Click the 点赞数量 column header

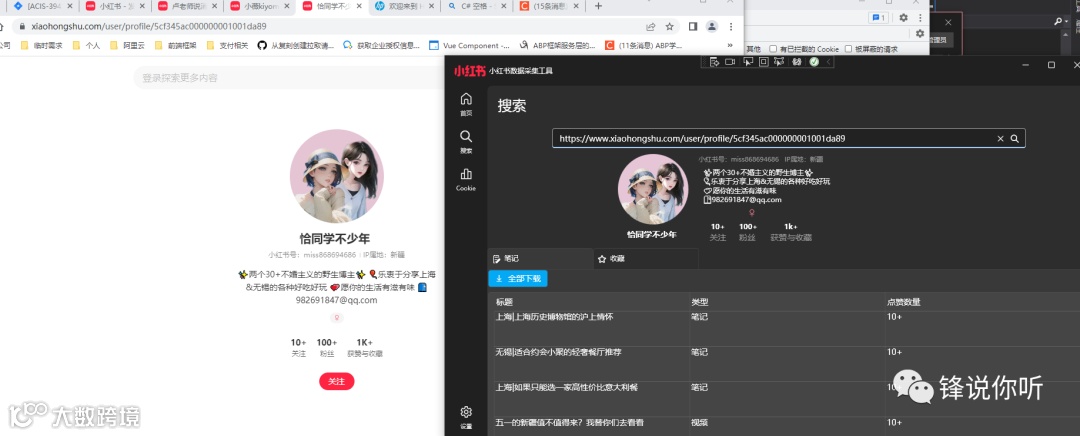click(904, 302)
